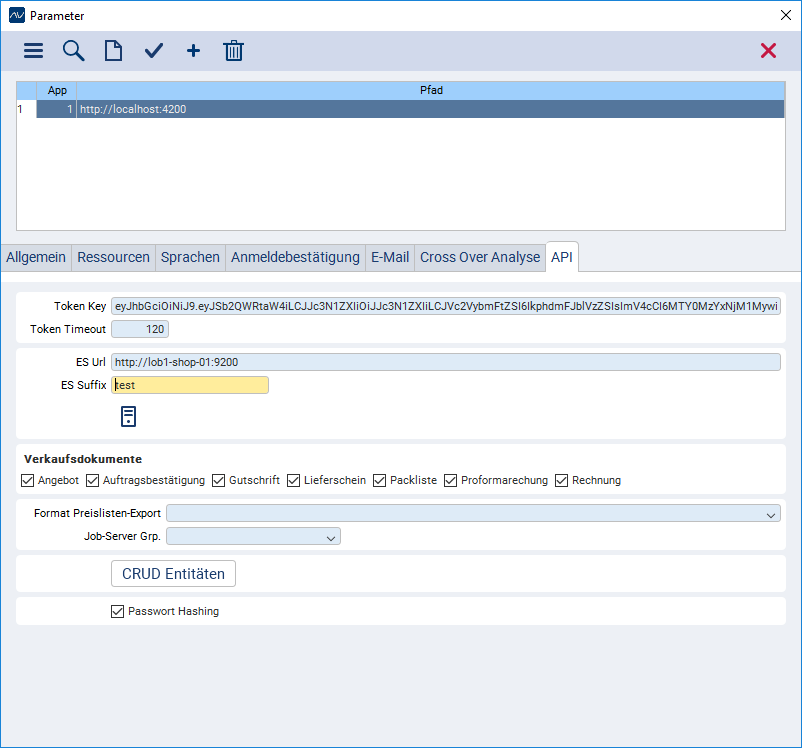The image size is (802, 748).
Task: Close the Parameter window
Action: 786,15
